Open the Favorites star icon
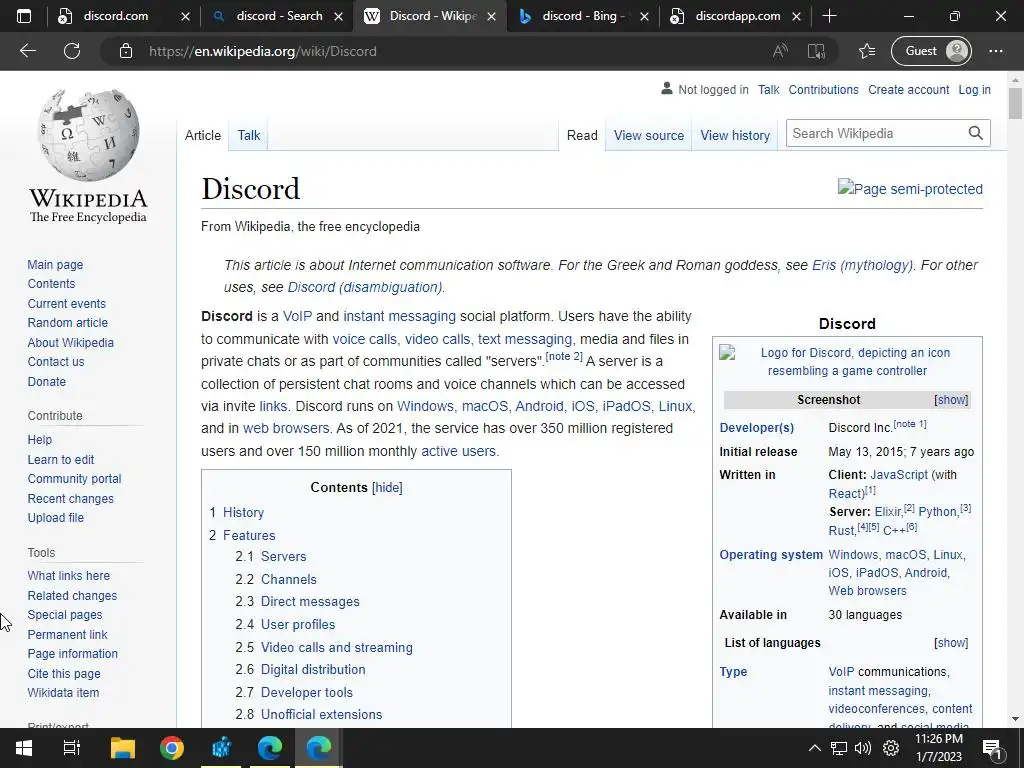 (x=867, y=51)
